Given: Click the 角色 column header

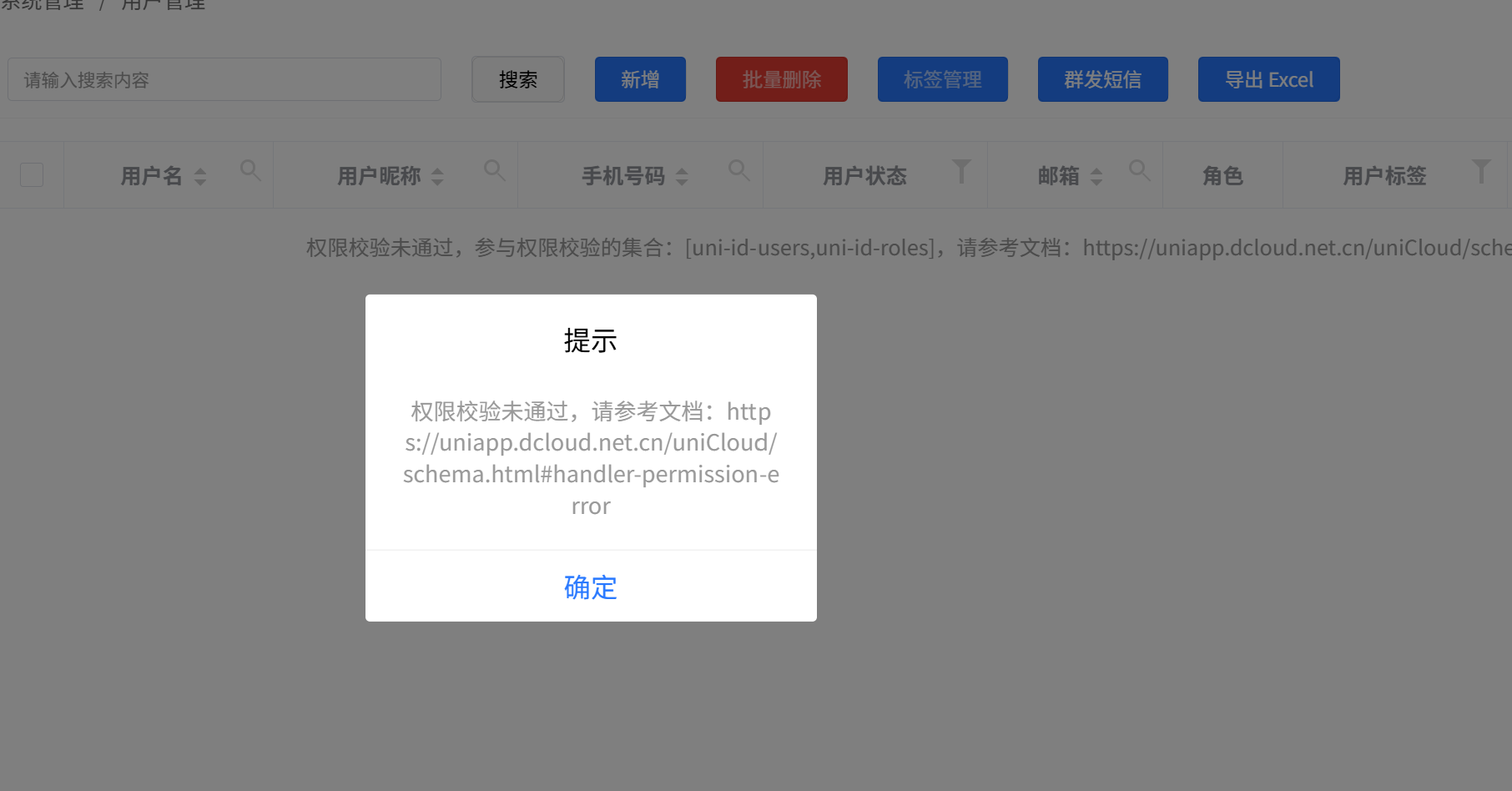Looking at the screenshot, I should [x=1222, y=176].
